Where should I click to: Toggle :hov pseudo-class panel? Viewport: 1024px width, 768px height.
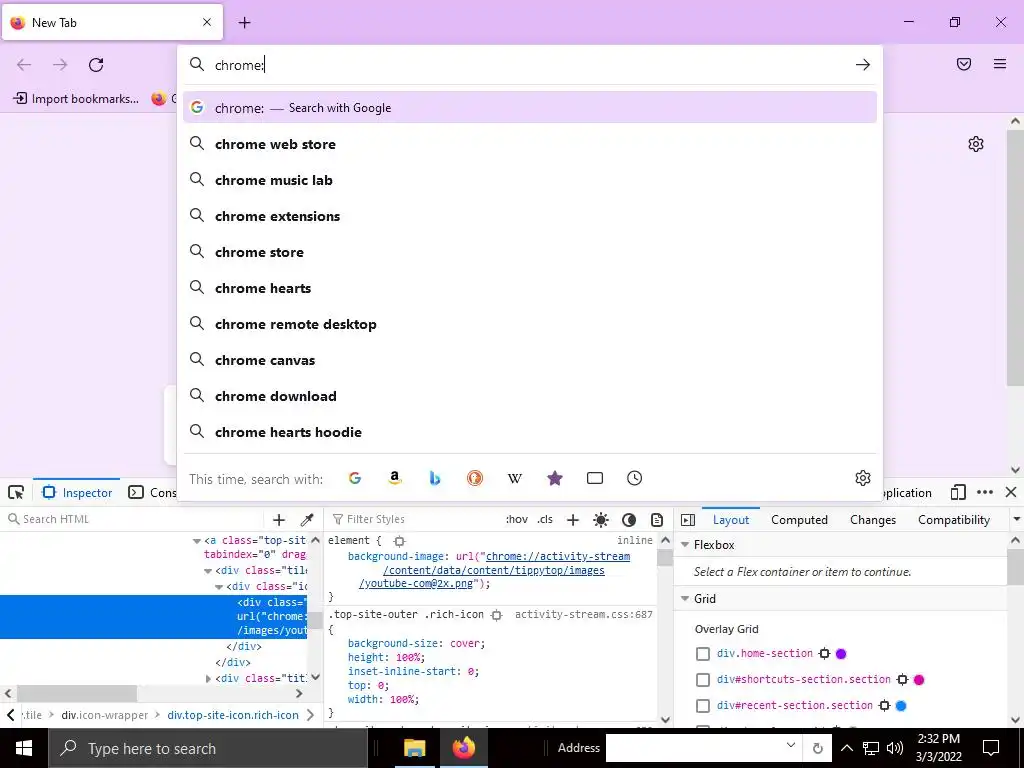point(517,520)
